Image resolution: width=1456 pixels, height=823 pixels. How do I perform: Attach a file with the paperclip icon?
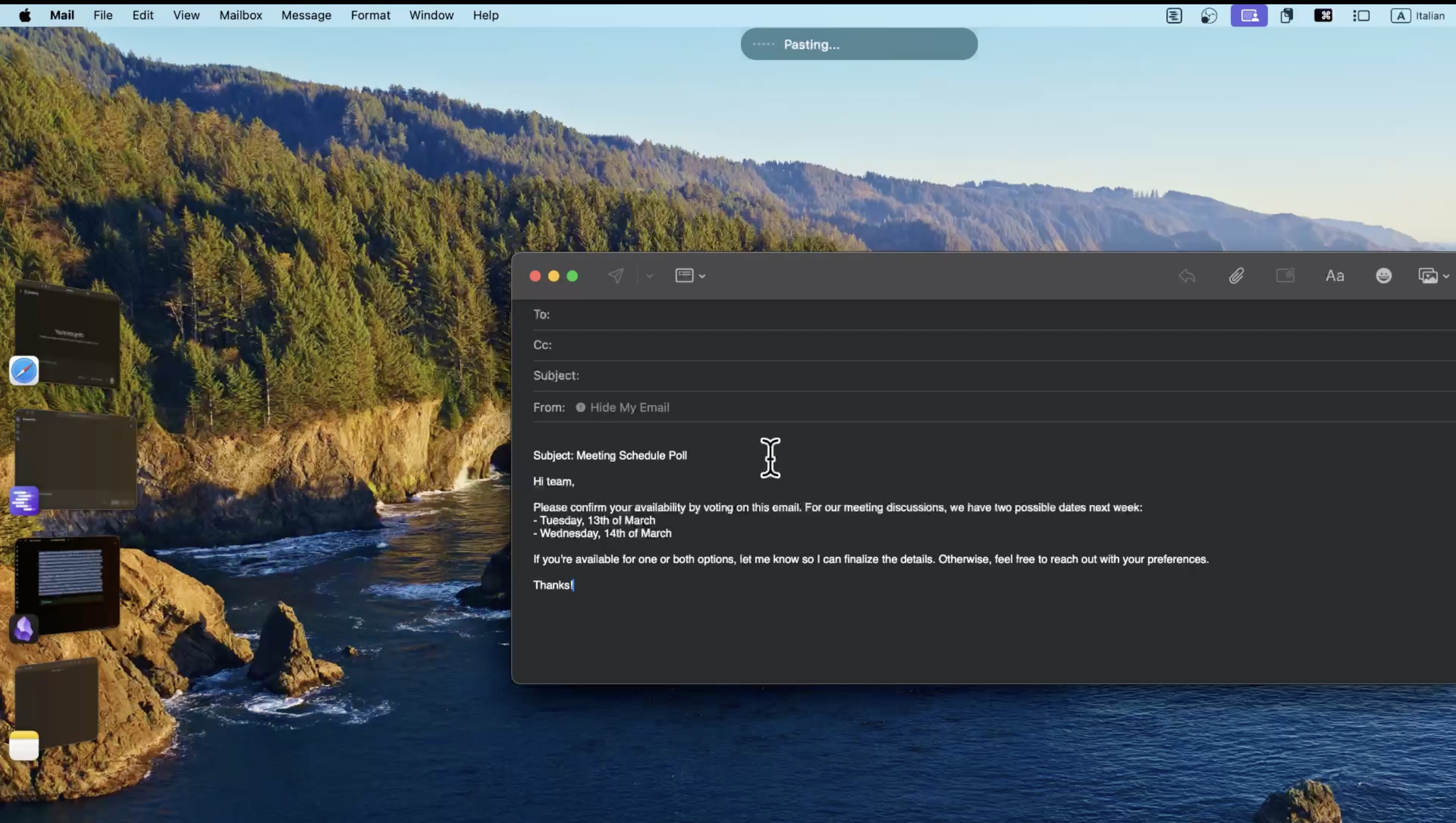pyautogui.click(x=1236, y=276)
